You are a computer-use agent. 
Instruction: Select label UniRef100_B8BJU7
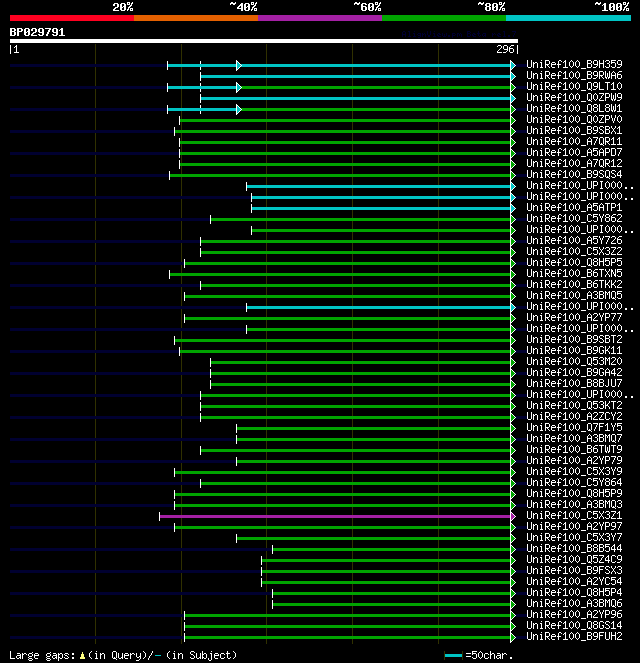coord(574,383)
